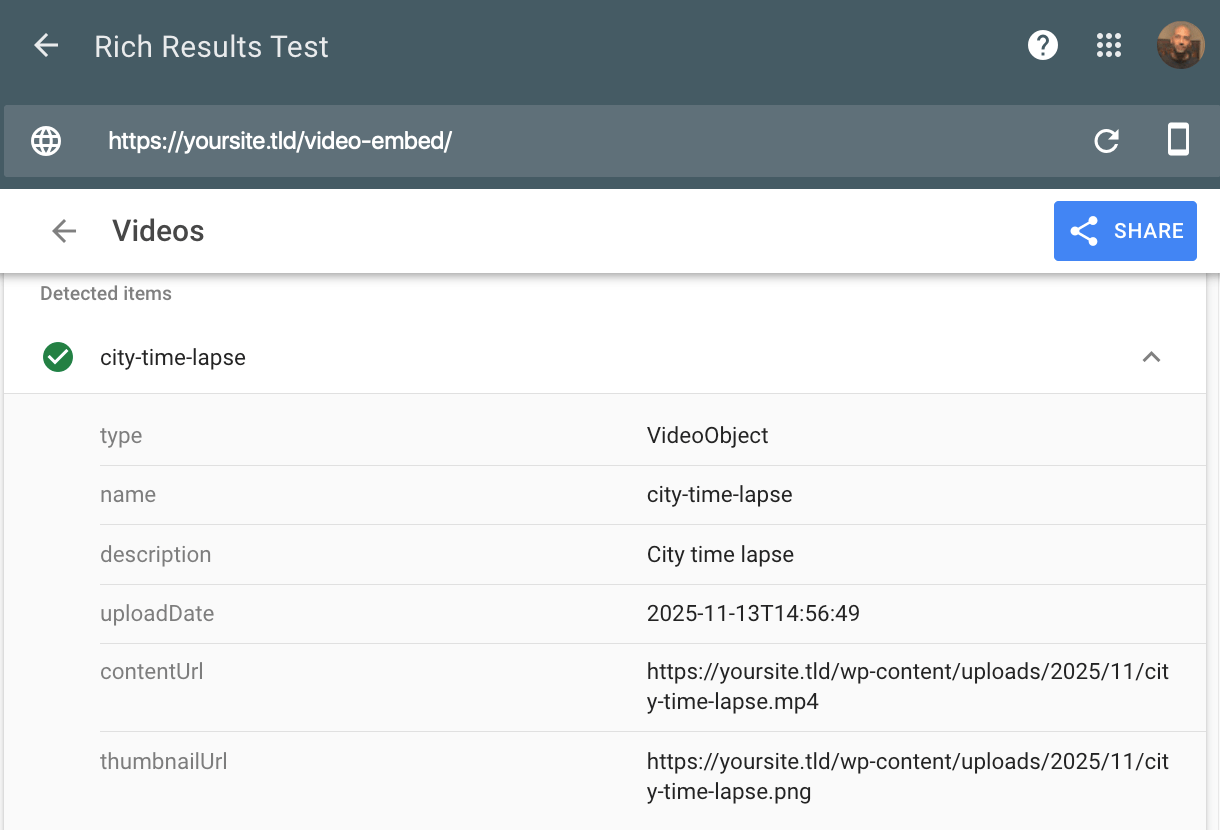Click the green checkmark next to city-time-lapse
The image size is (1220, 830).
point(57,357)
